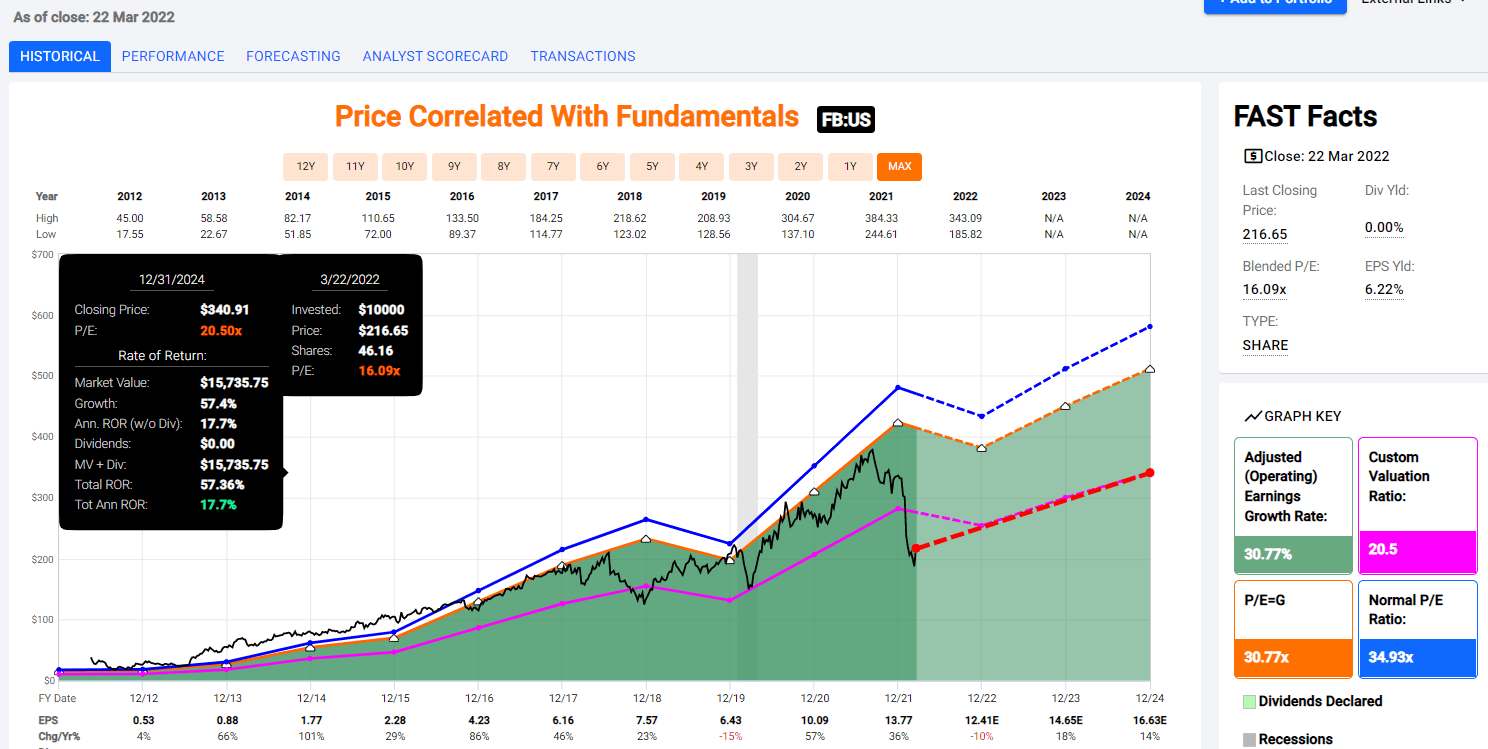The image size is (1488, 749).
Task: Pick the 8Y time range
Action: (503, 166)
